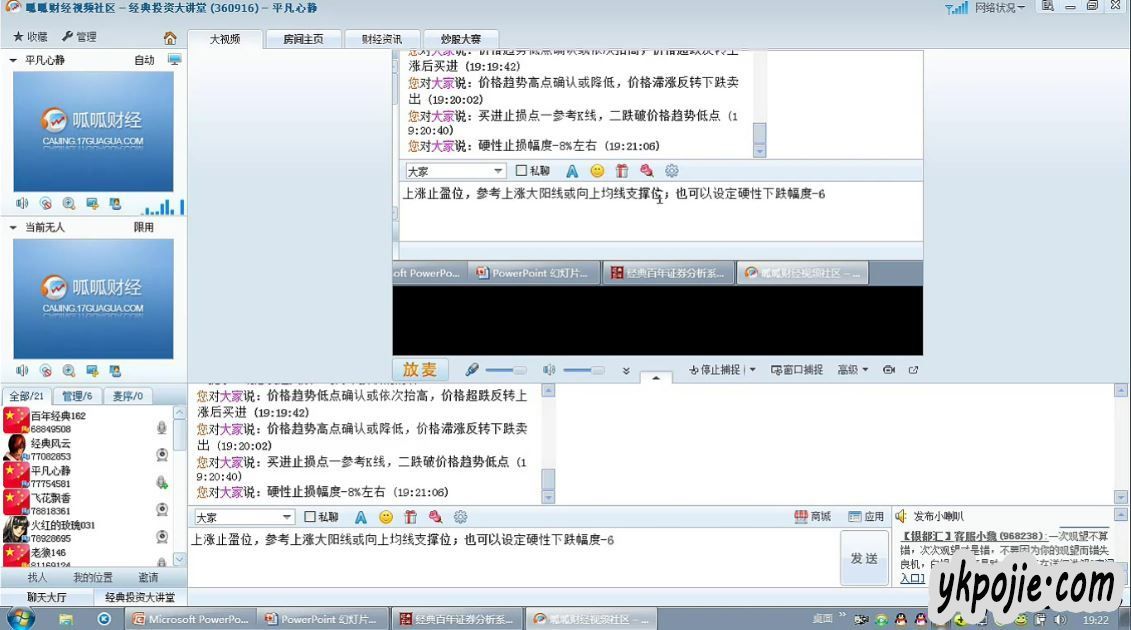Viewport: 1131px width, 630px height.
Task: Open the 大家 recipient dropdown in bottom chat
Action: pos(286,517)
